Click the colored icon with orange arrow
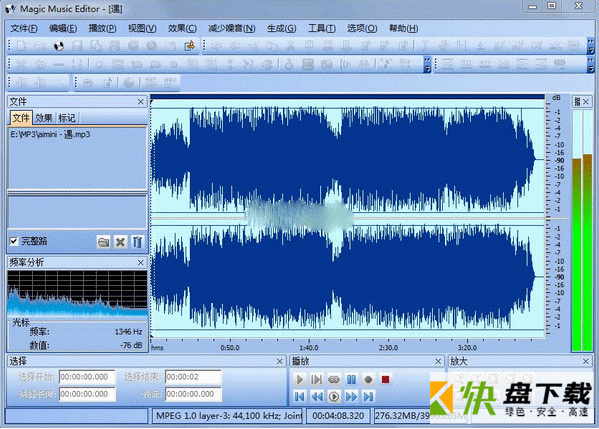 [189, 46]
